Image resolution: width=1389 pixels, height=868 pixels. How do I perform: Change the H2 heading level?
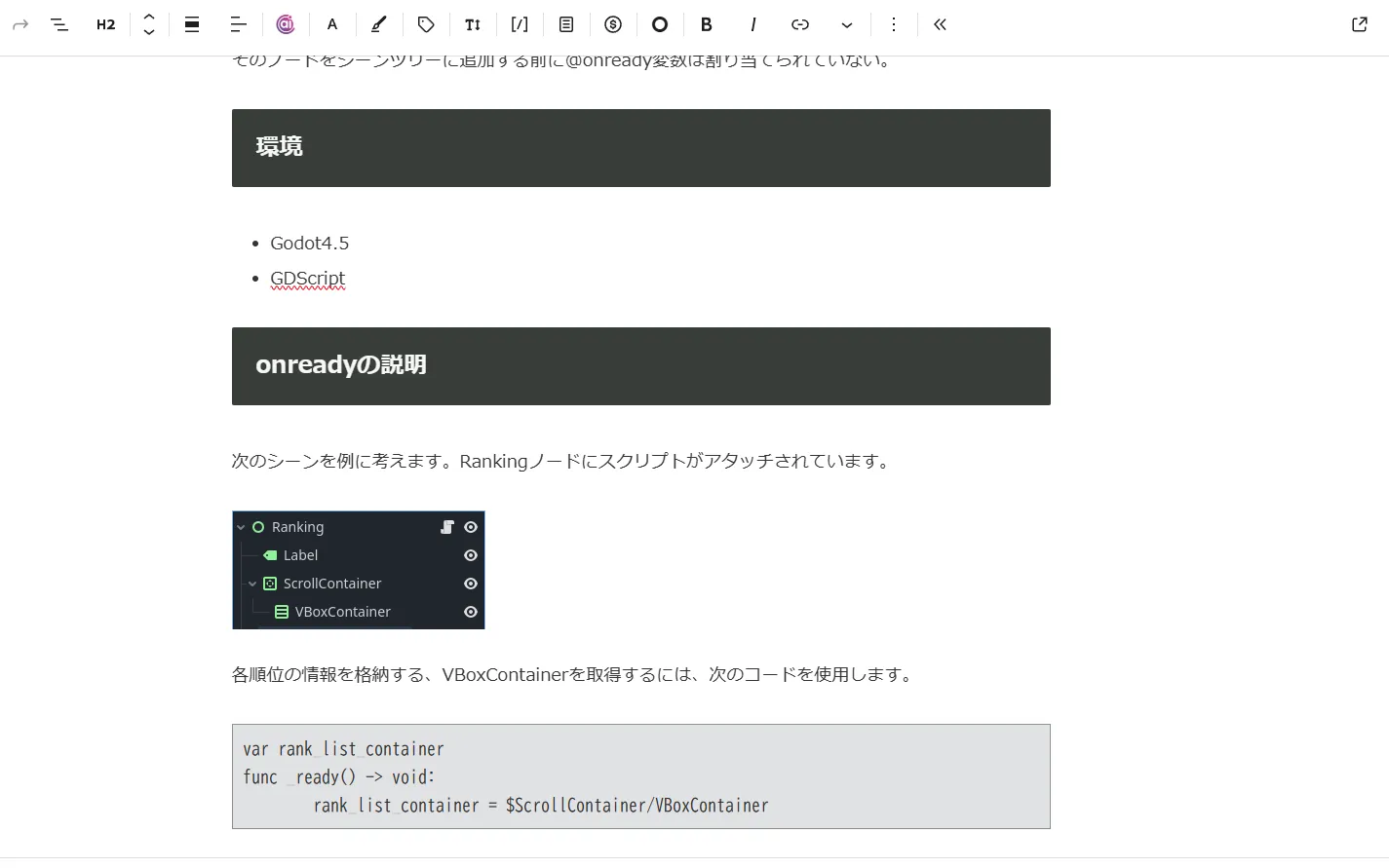[106, 24]
